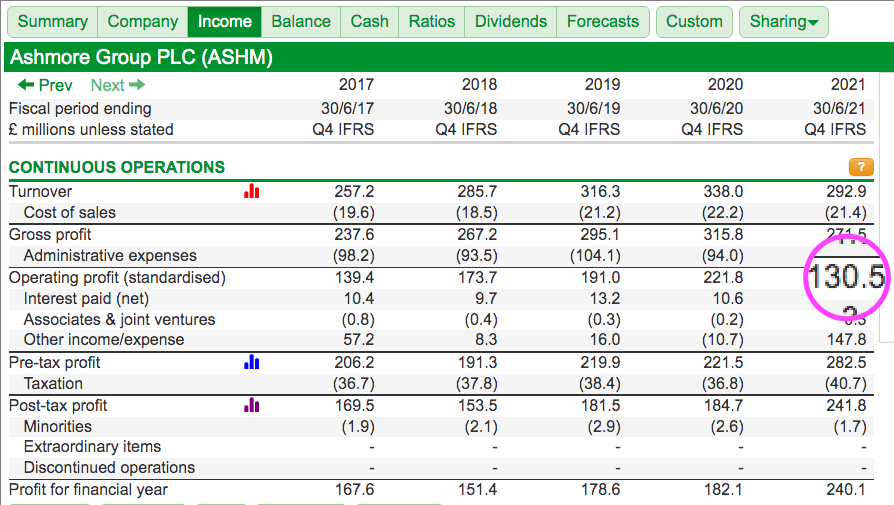Click the 2021 column header

[848, 84]
